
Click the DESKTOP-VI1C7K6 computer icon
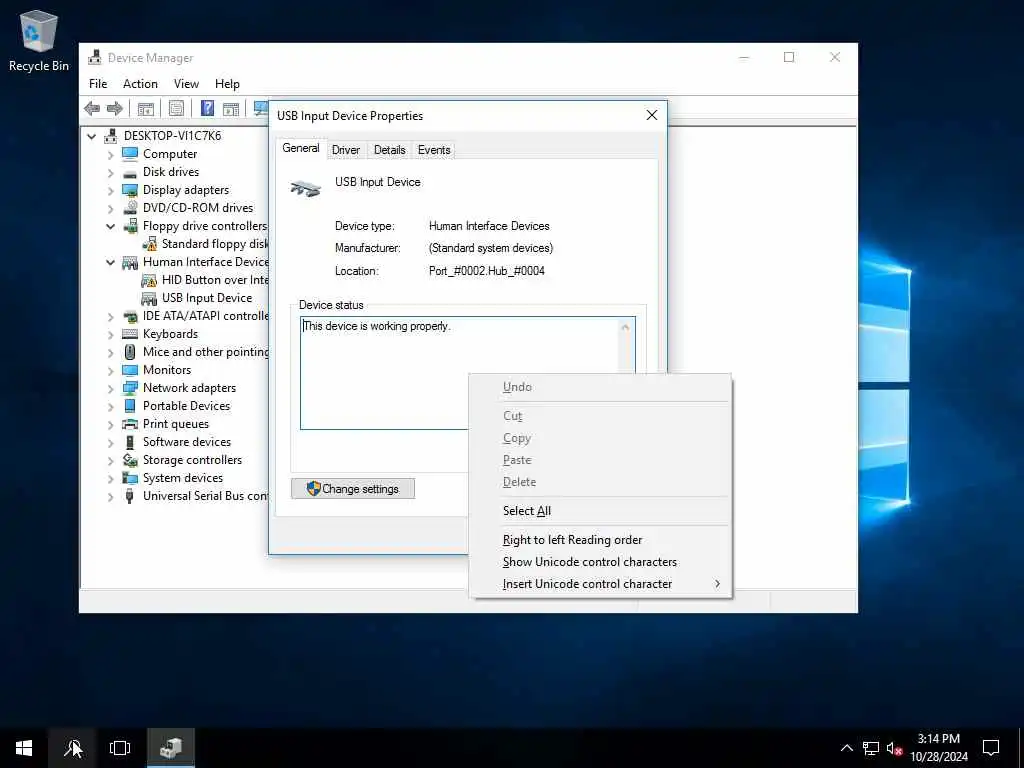click(x=111, y=136)
